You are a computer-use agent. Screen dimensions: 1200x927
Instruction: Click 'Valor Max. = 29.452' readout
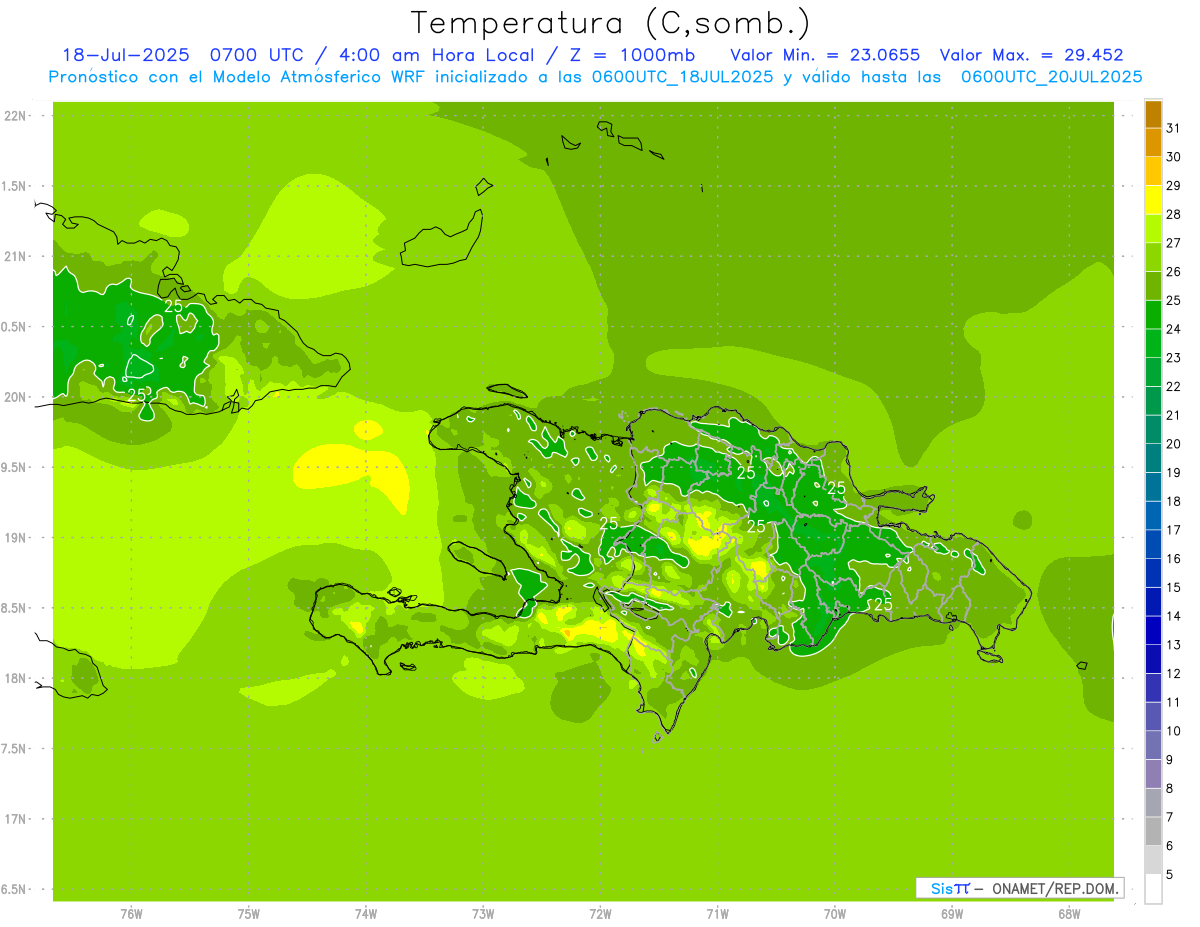(x=1031, y=55)
